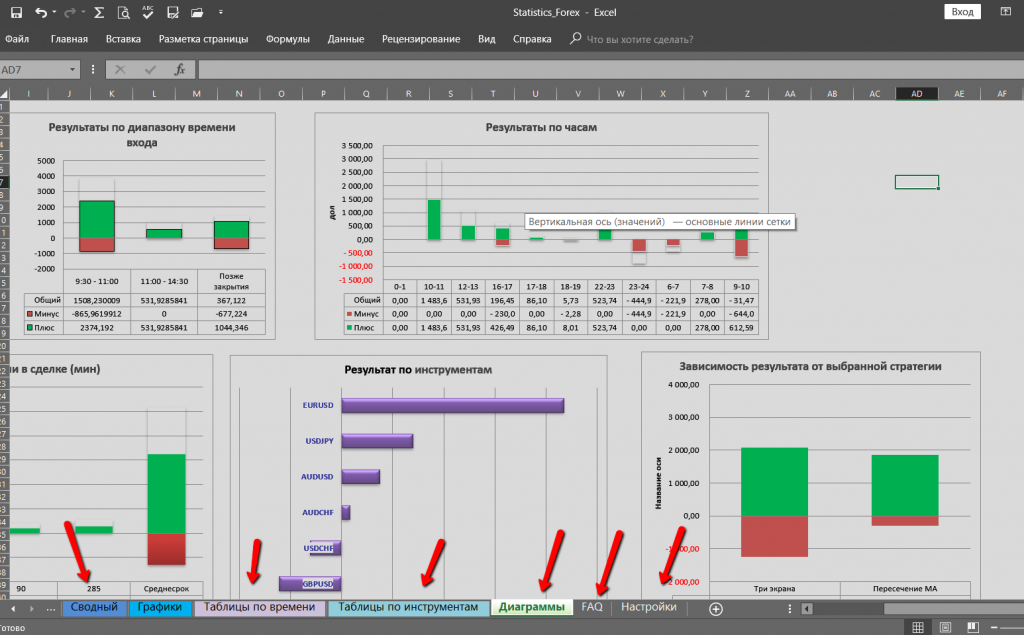Expand the Undo history dropdown arrow
Viewport: 1024px width, 635px height.
[x=55, y=13]
